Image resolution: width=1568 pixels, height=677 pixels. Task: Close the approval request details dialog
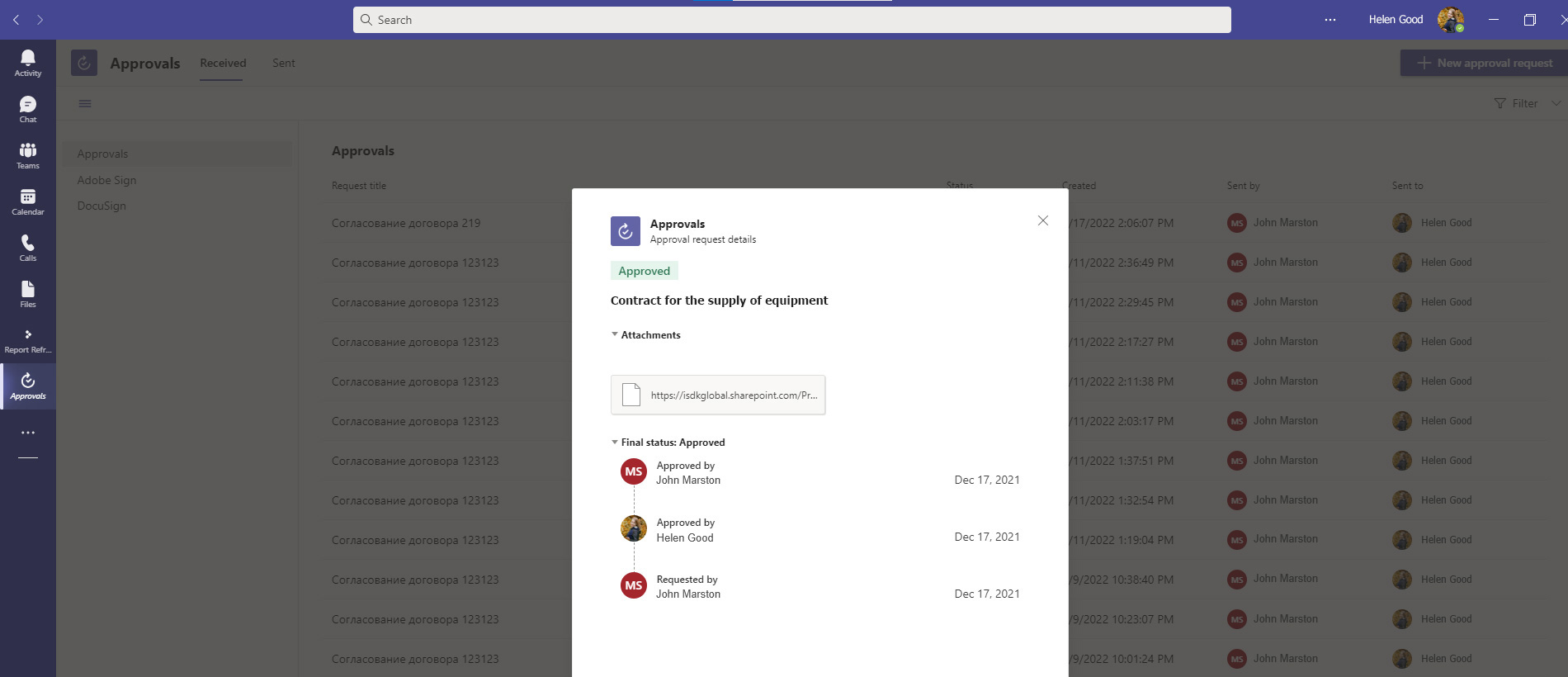[1043, 220]
